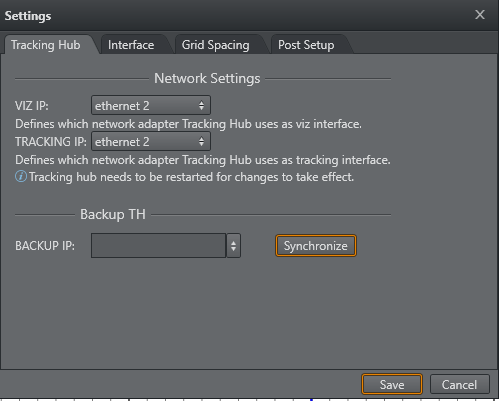Select the Grid Spacing tab

tap(215, 45)
